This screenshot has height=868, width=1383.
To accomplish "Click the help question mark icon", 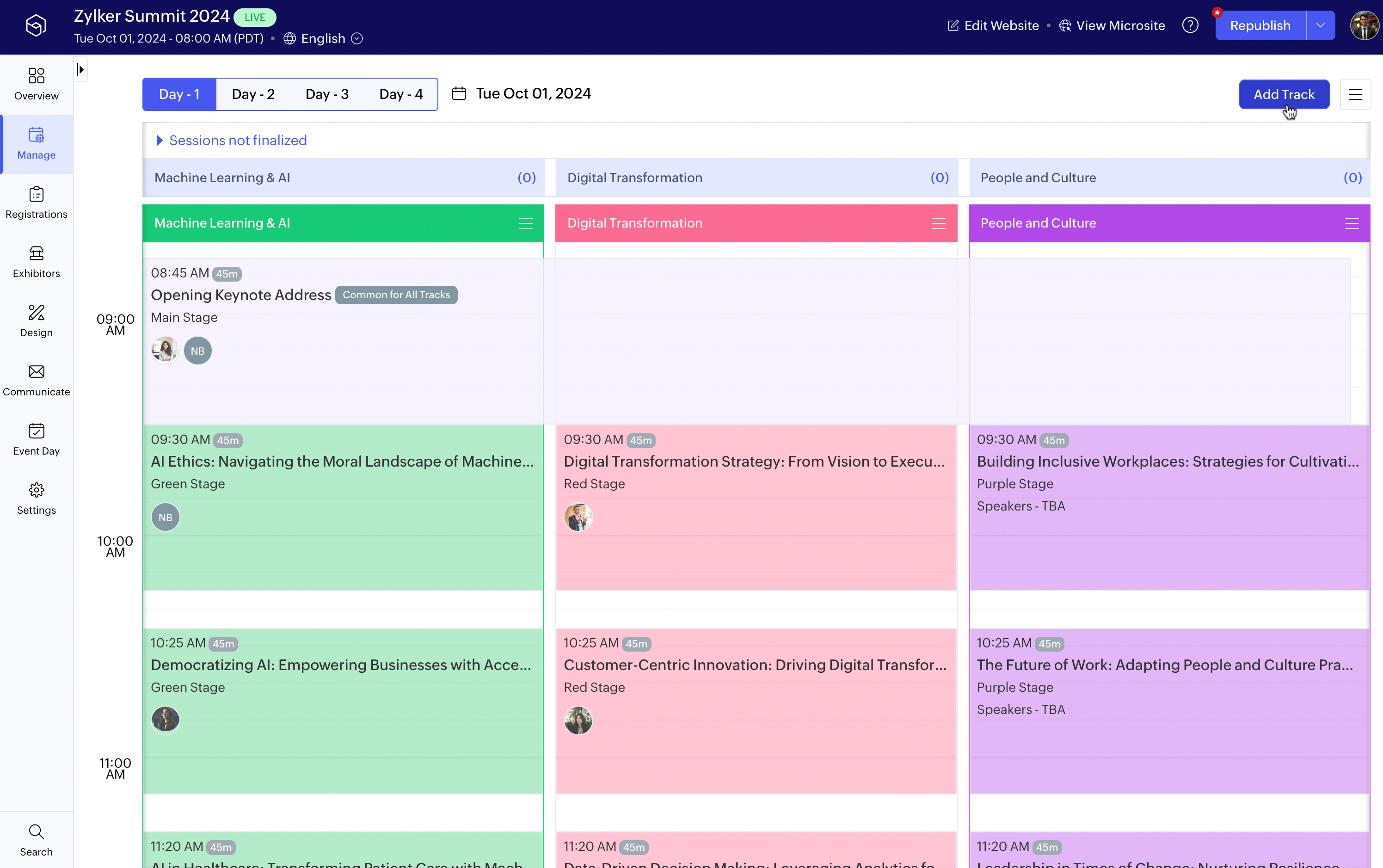I will click(x=1190, y=26).
